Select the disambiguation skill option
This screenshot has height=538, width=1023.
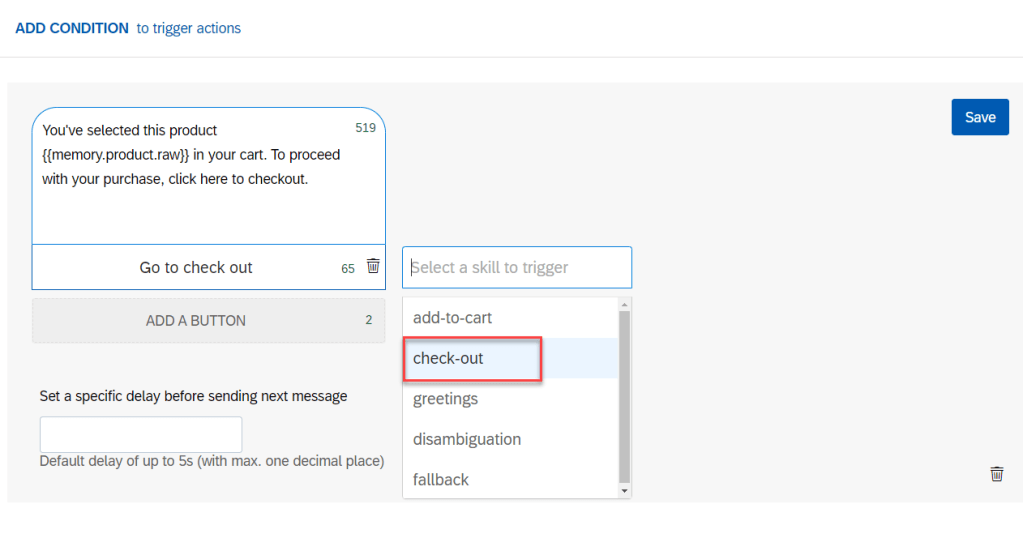coord(467,439)
